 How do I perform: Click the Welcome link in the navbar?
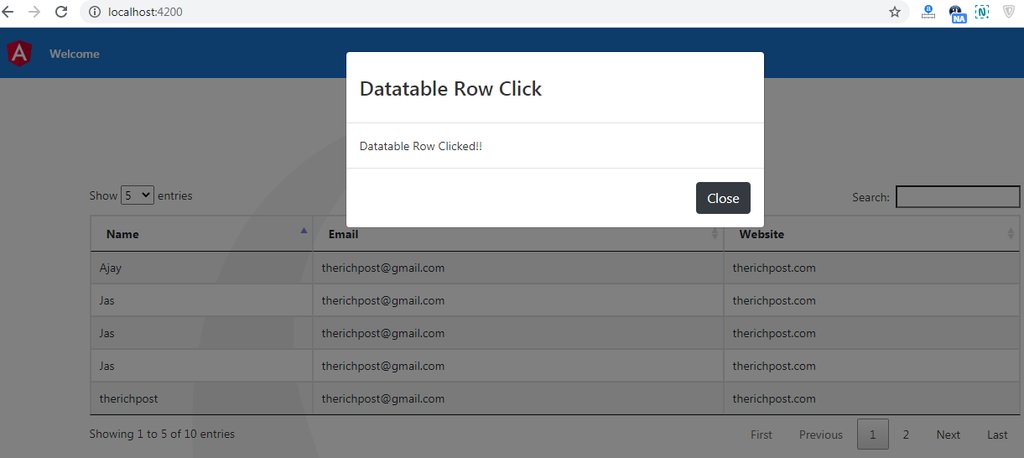[x=74, y=54]
